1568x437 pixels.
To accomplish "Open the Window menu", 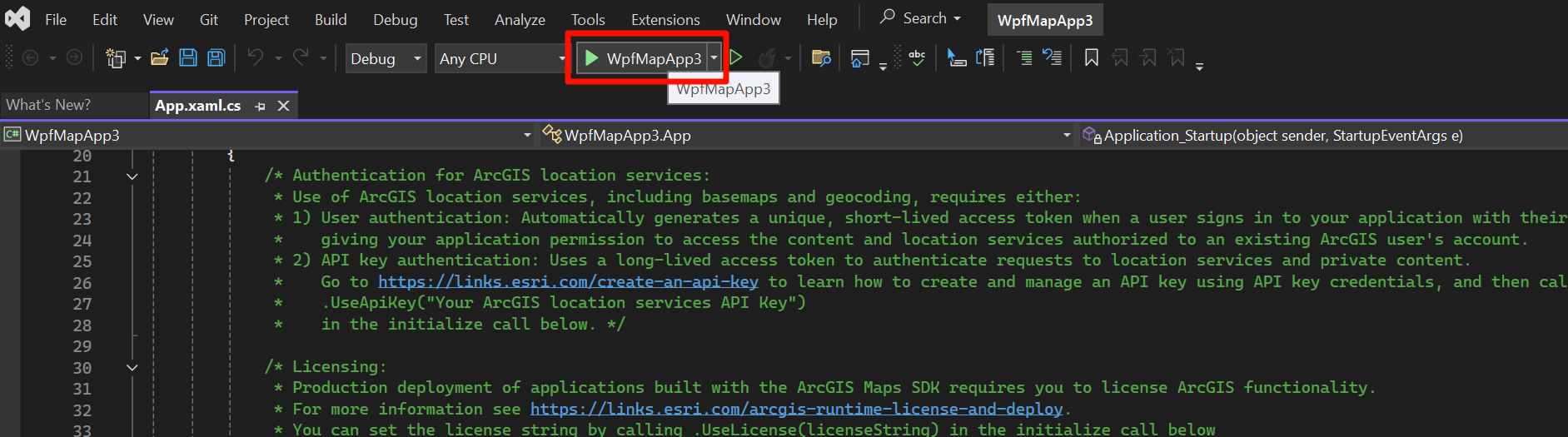I will pyautogui.click(x=754, y=19).
